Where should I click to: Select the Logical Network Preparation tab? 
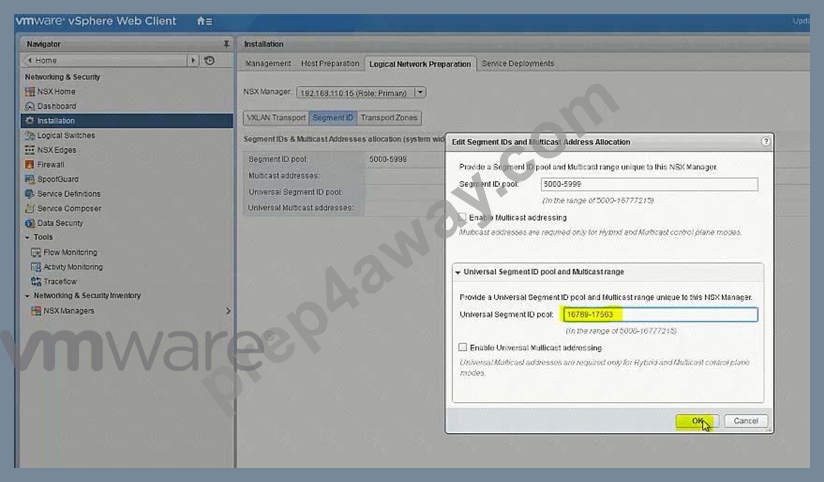420,64
